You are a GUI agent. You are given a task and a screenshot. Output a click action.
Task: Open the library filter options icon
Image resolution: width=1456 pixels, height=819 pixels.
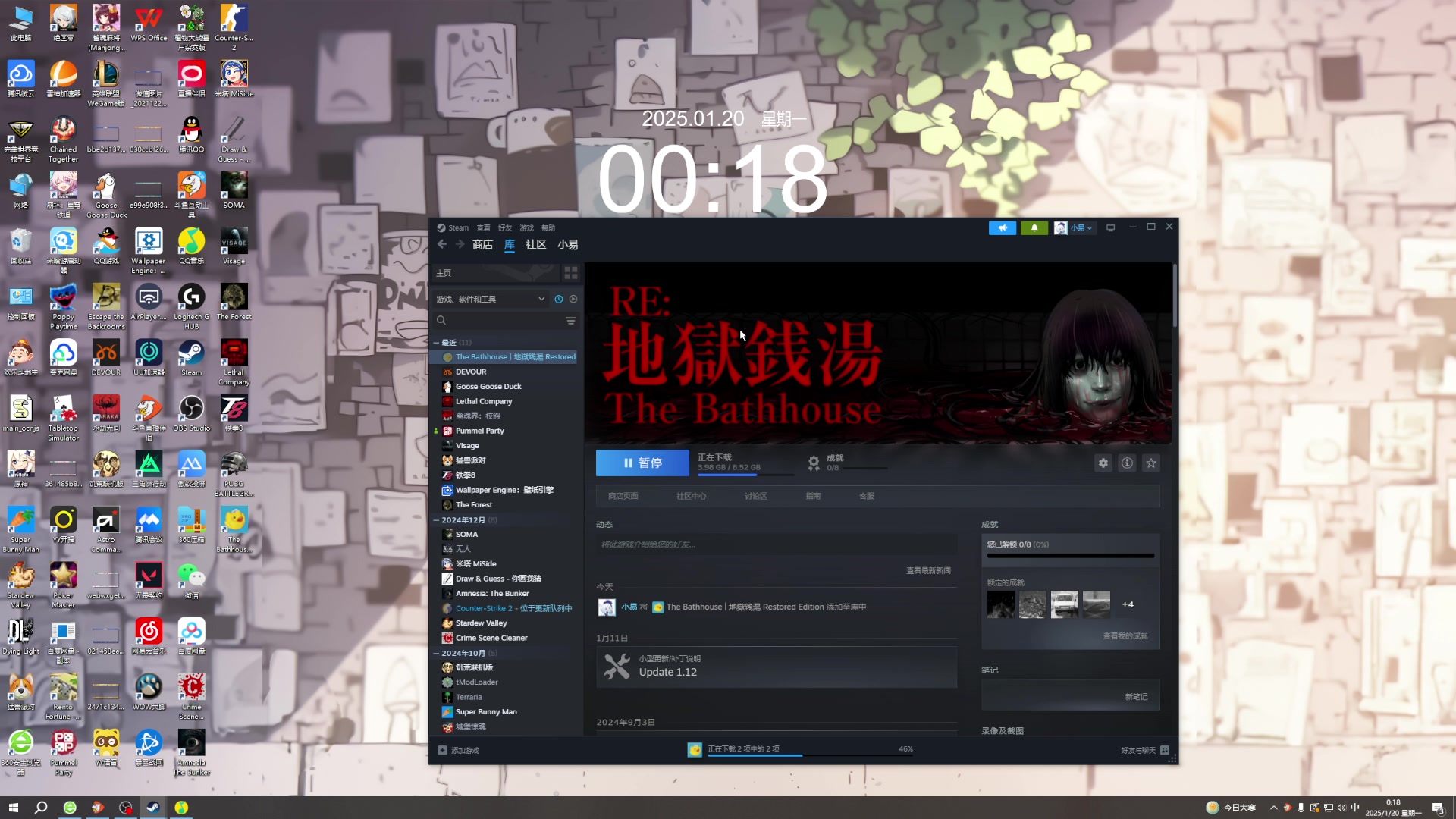pos(570,321)
